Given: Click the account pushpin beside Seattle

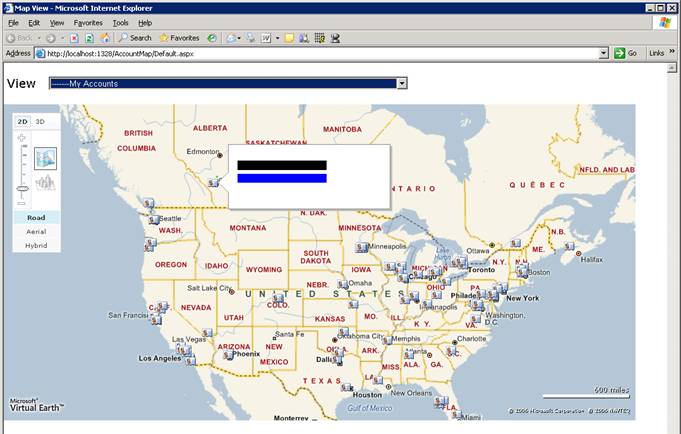Looking at the screenshot, I should point(154,220).
